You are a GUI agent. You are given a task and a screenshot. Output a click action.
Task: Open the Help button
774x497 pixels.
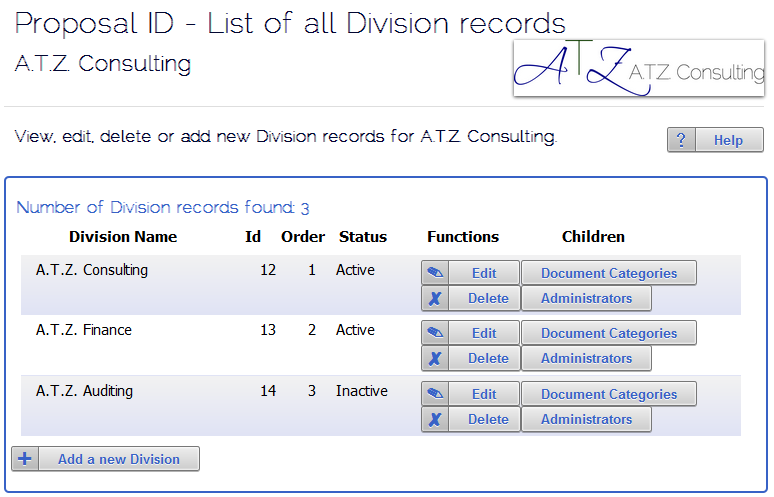(x=728, y=140)
